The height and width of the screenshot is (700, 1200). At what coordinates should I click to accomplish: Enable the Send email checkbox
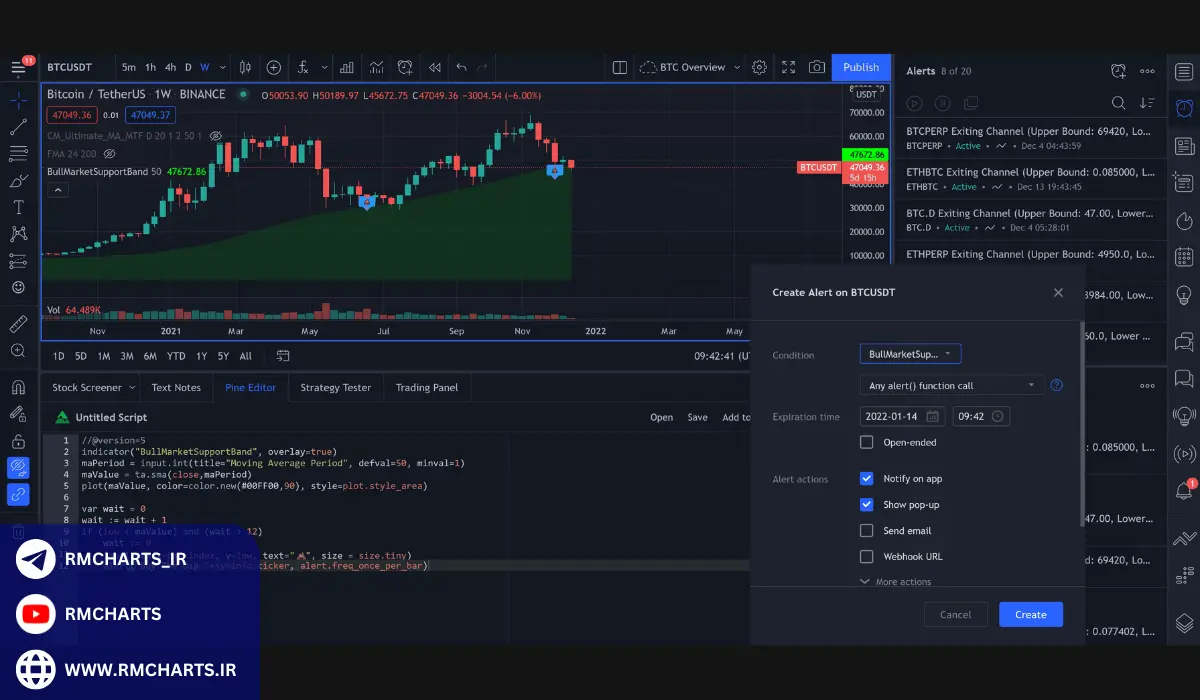867,531
